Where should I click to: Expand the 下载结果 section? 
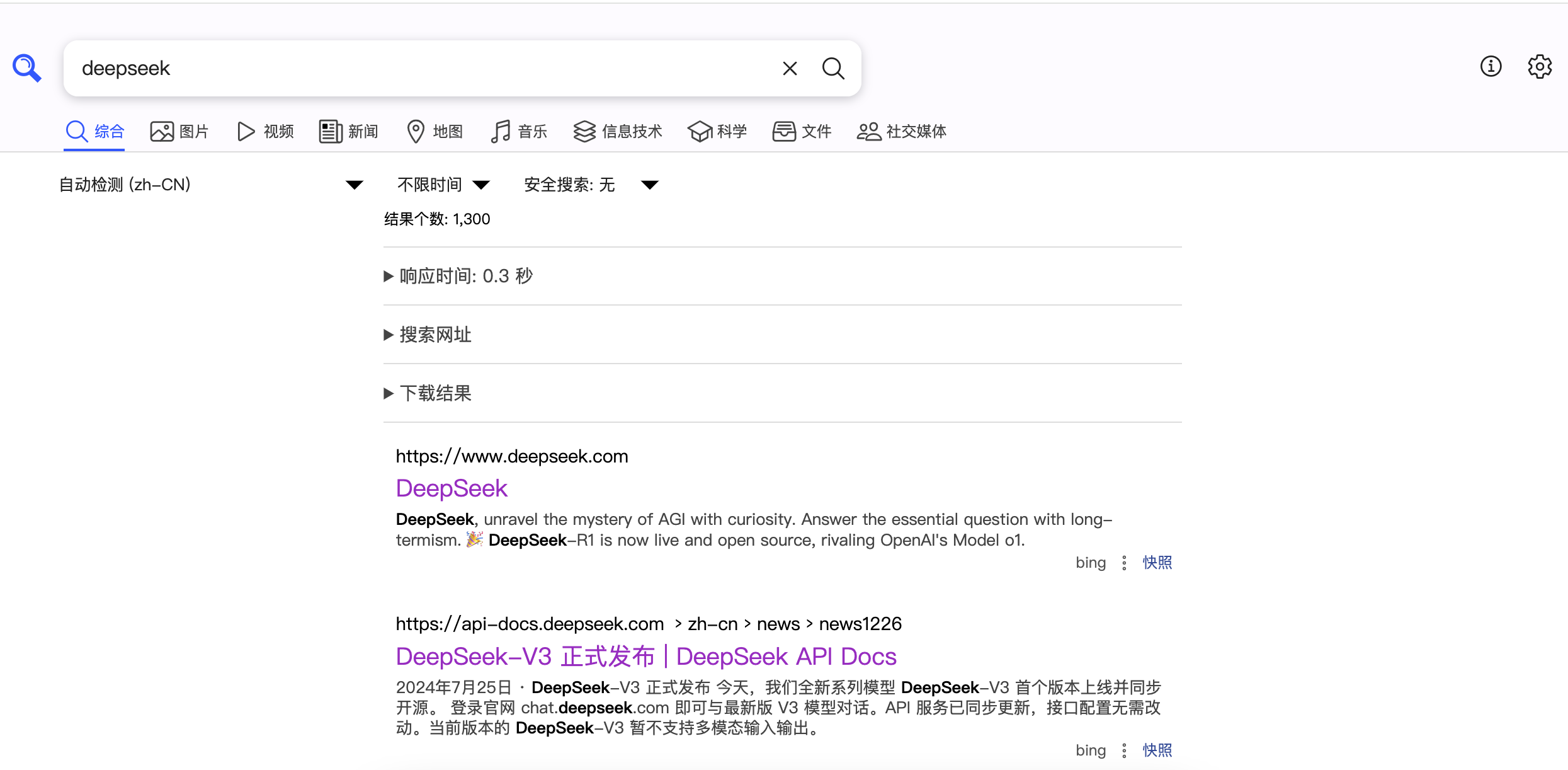435,393
